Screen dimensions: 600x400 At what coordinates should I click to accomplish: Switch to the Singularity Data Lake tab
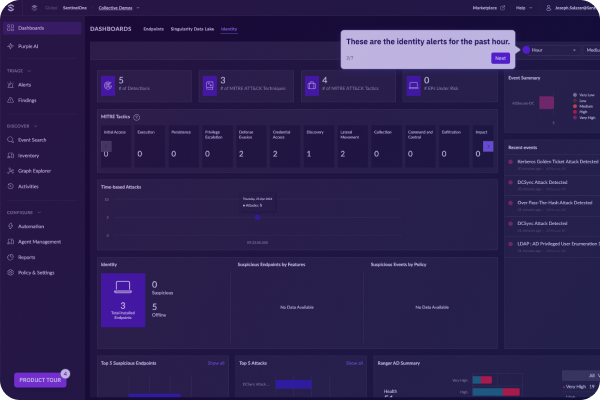[192, 29]
